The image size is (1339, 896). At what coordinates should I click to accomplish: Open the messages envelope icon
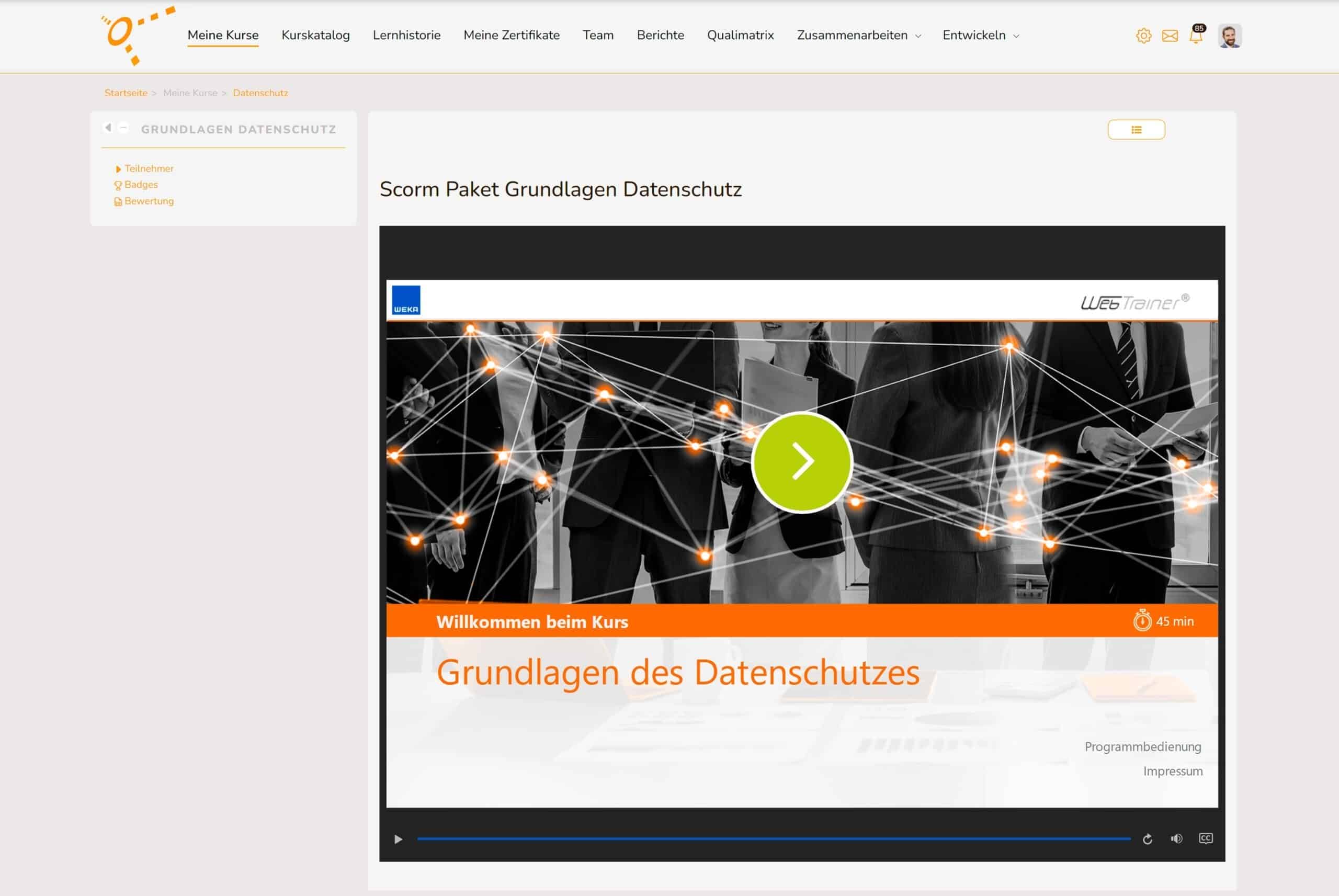[1170, 36]
